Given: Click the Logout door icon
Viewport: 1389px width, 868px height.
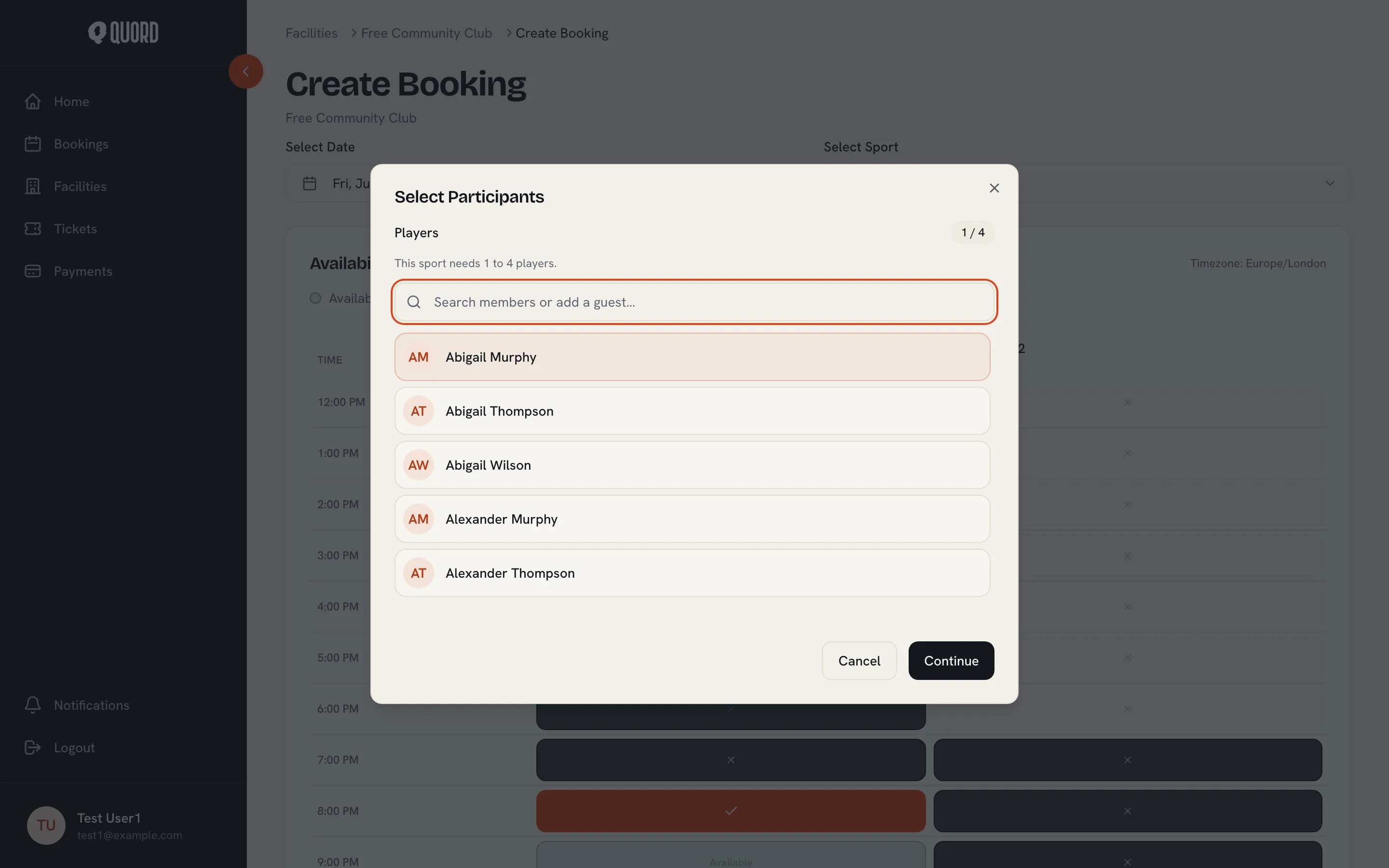Looking at the screenshot, I should pyautogui.click(x=33, y=747).
